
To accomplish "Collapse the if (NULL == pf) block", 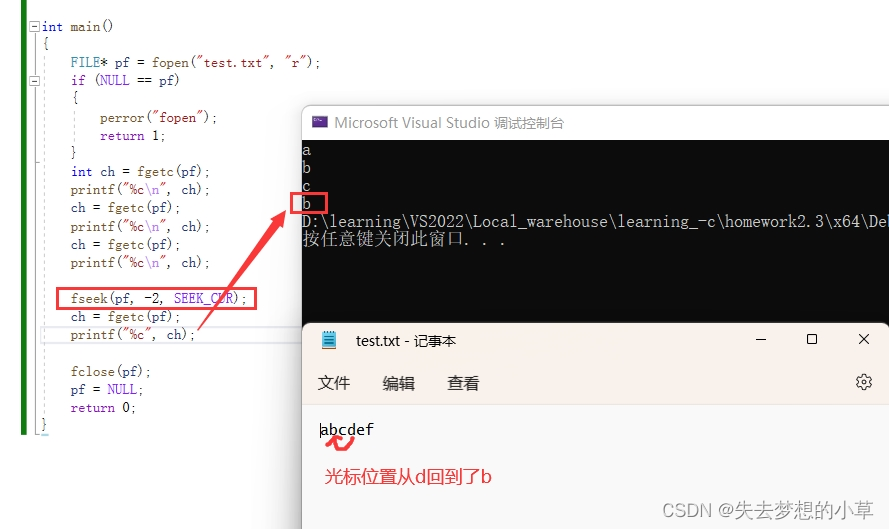I will 35,81.
